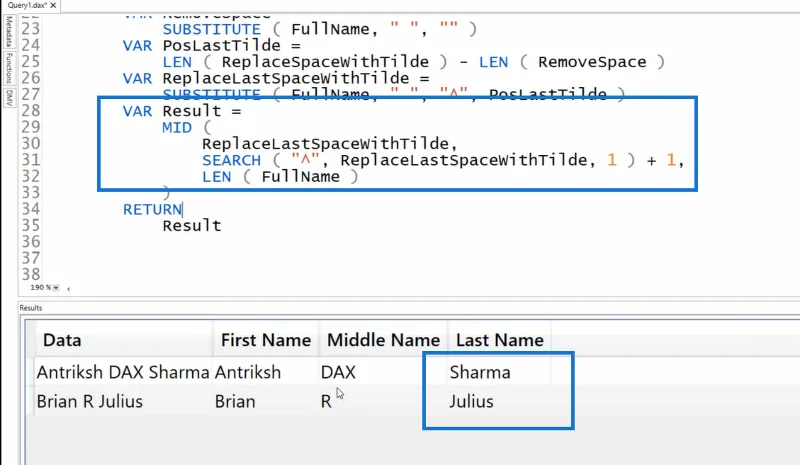Sort by the Last Name column header
This screenshot has width=800, height=465.
(x=499, y=340)
